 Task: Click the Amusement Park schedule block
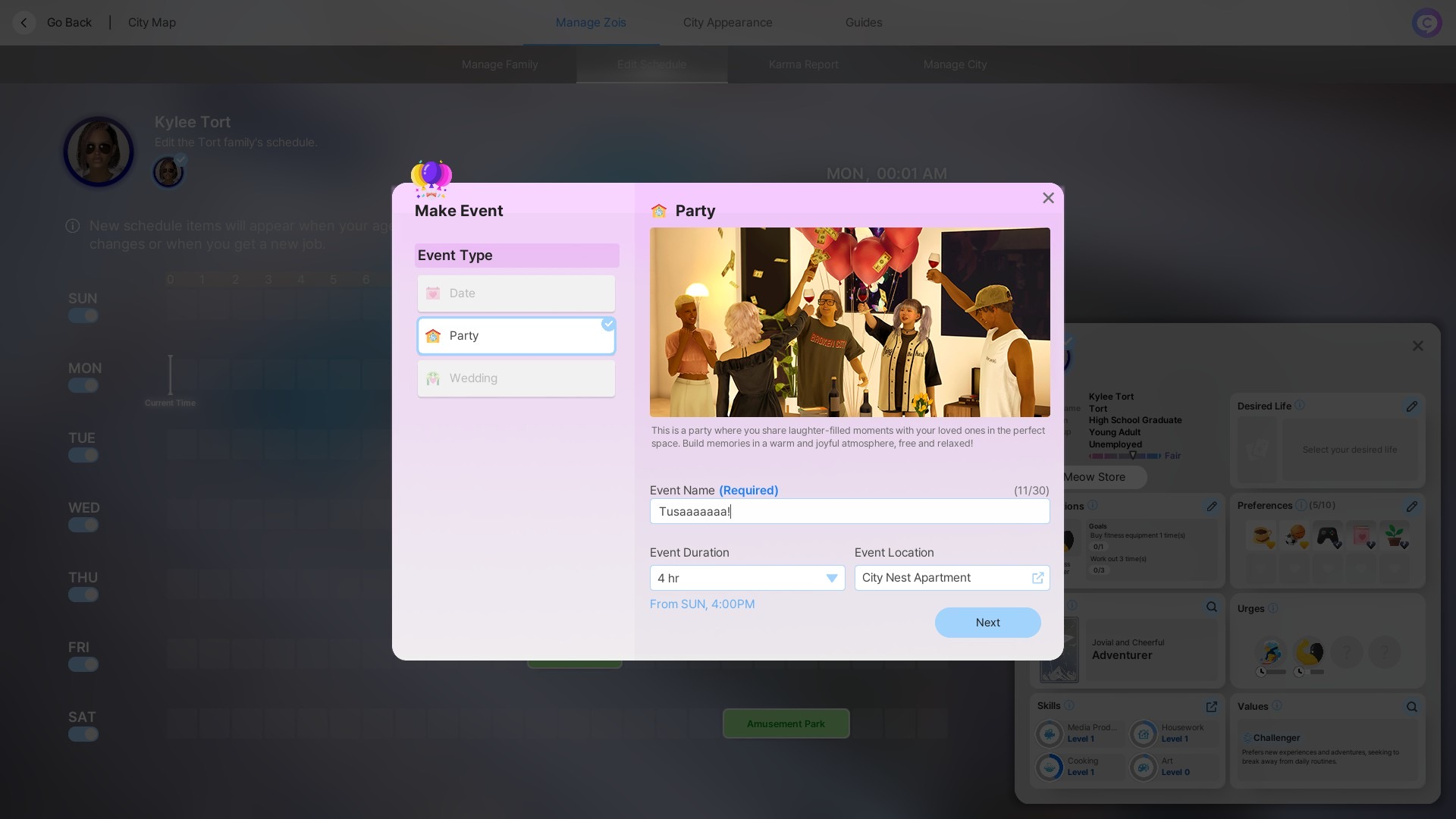[x=786, y=723]
